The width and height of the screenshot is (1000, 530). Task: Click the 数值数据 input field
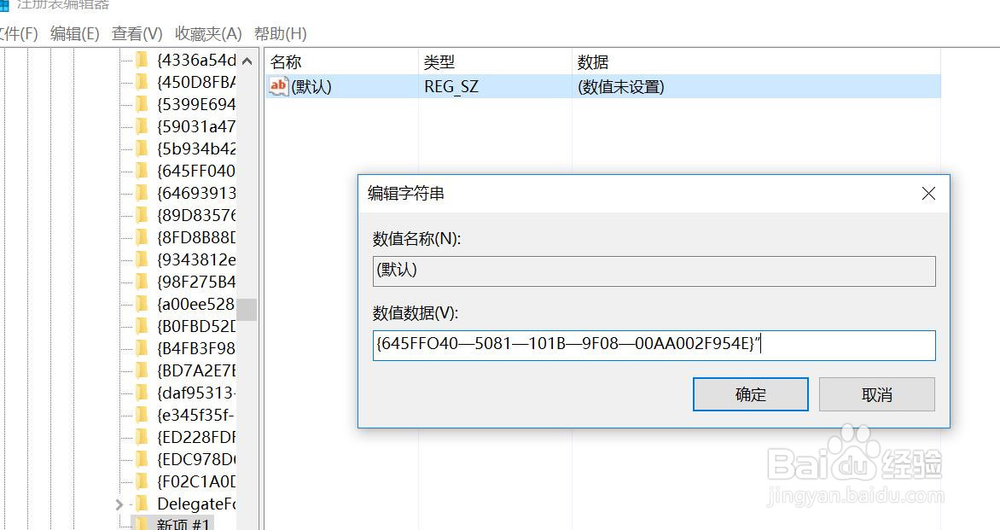(x=654, y=345)
